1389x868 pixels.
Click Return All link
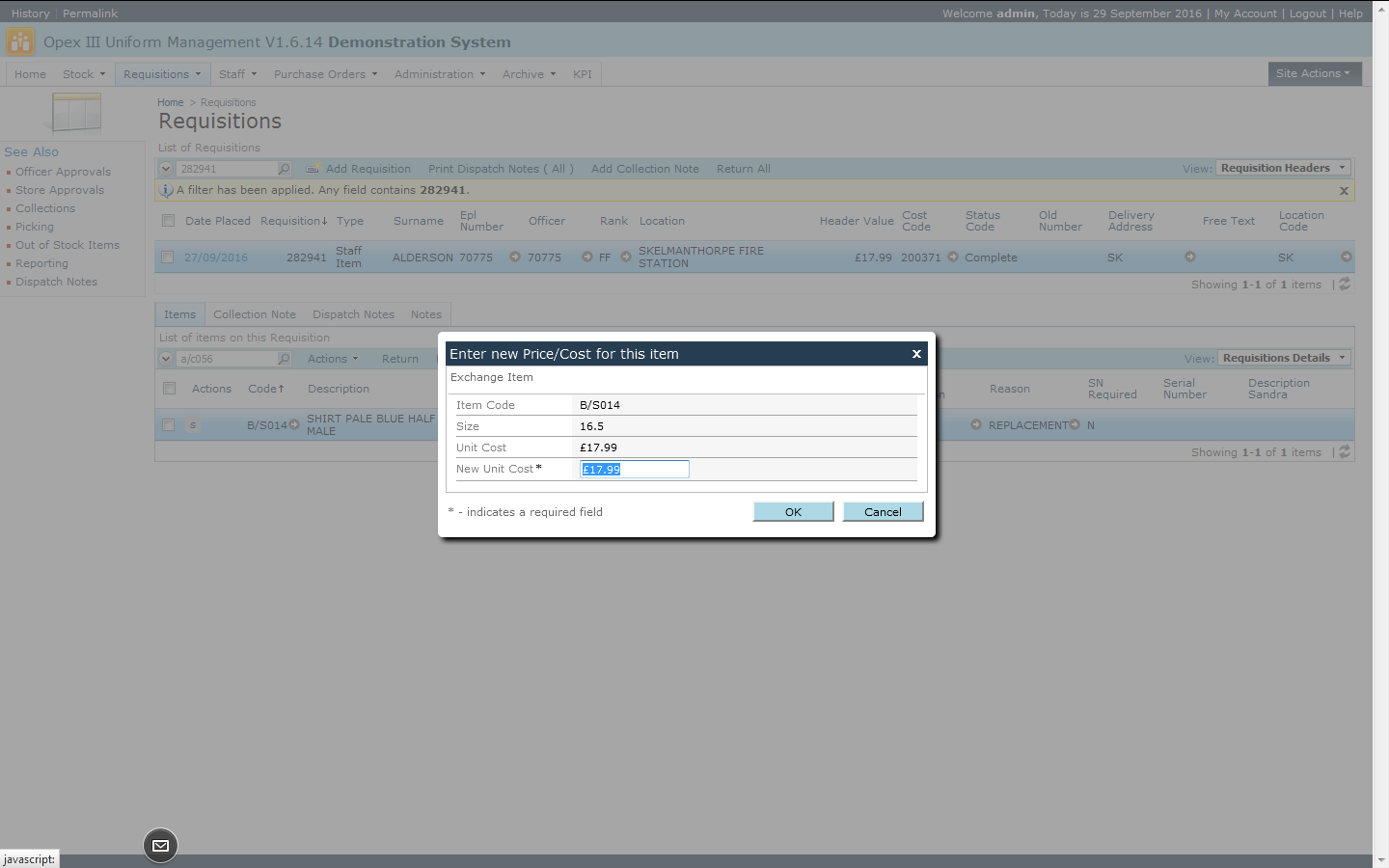pos(744,169)
